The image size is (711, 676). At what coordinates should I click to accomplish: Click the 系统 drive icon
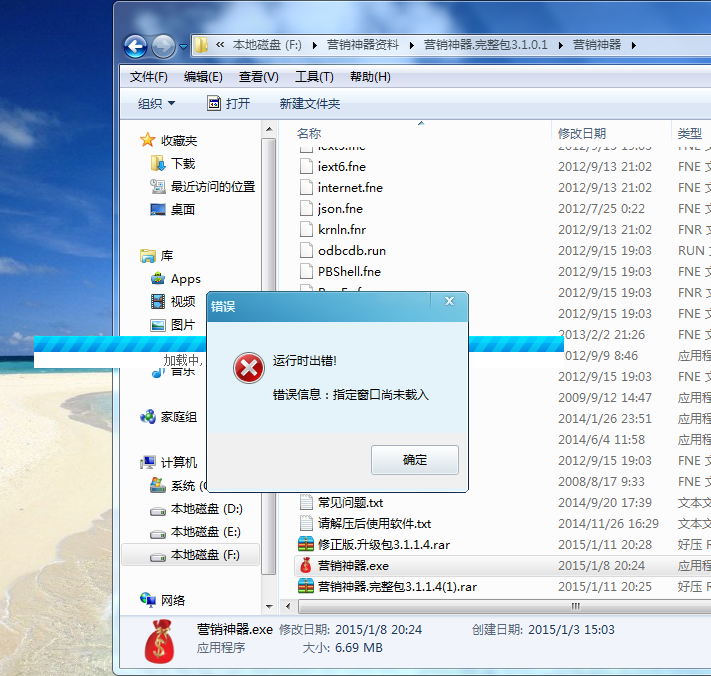click(157, 486)
